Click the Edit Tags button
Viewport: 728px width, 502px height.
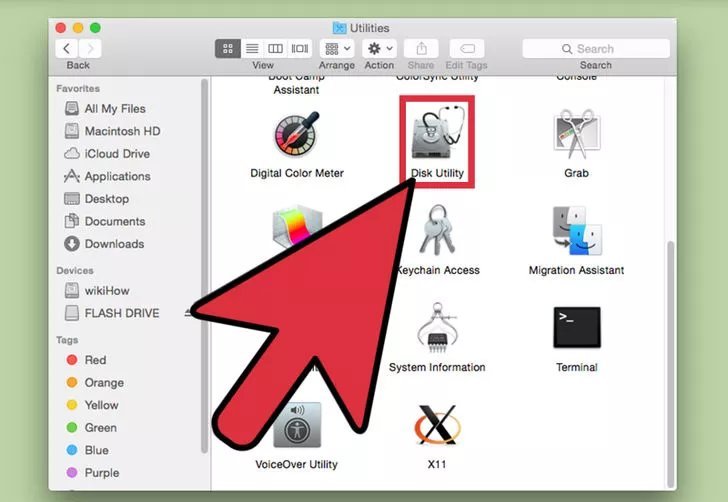coord(467,48)
